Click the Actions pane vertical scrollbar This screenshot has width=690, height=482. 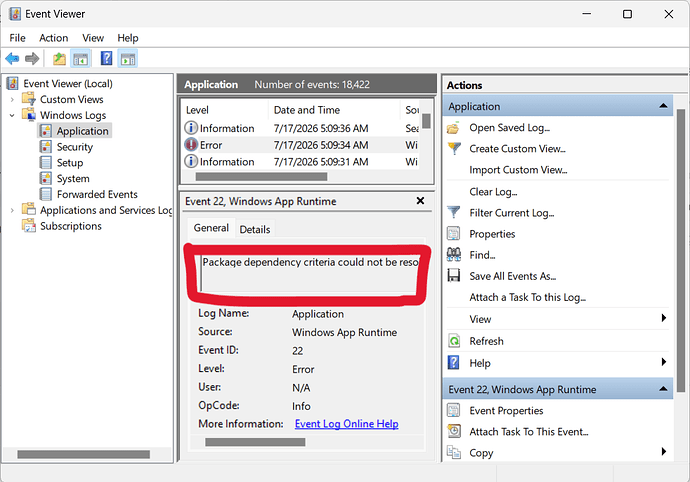point(681,251)
